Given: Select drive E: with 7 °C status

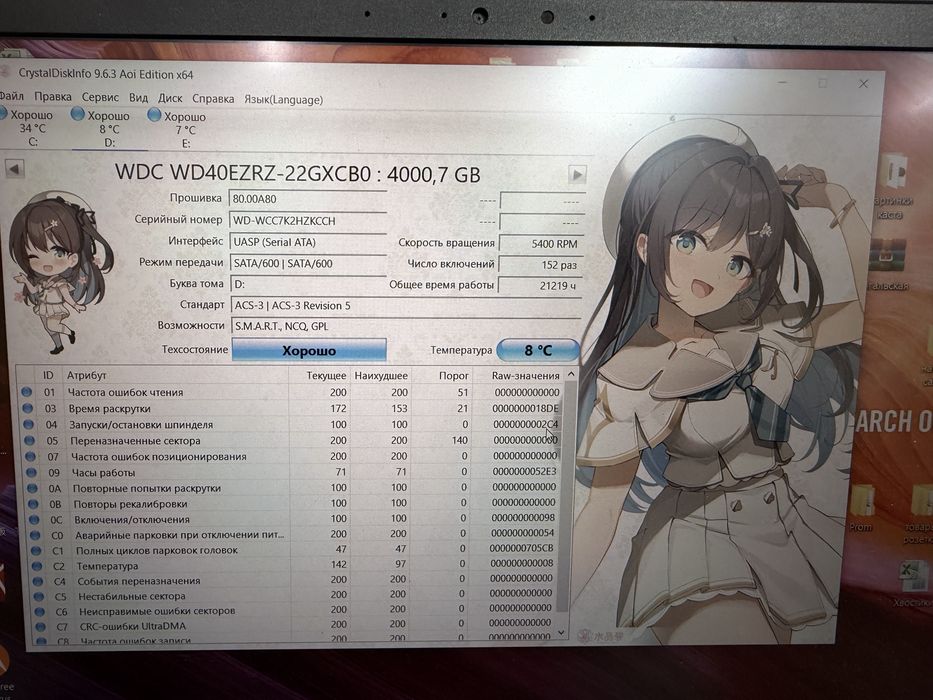Looking at the screenshot, I should pyautogui.click(x=181, y=130).
